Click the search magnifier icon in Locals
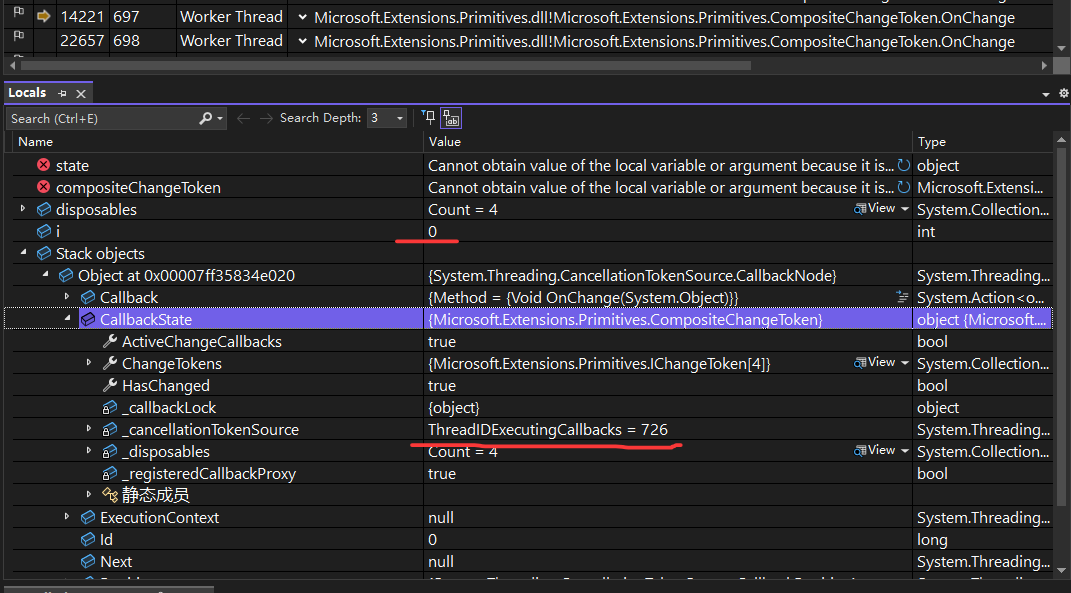Screen dimensions: 1071x593 (205, 118)
